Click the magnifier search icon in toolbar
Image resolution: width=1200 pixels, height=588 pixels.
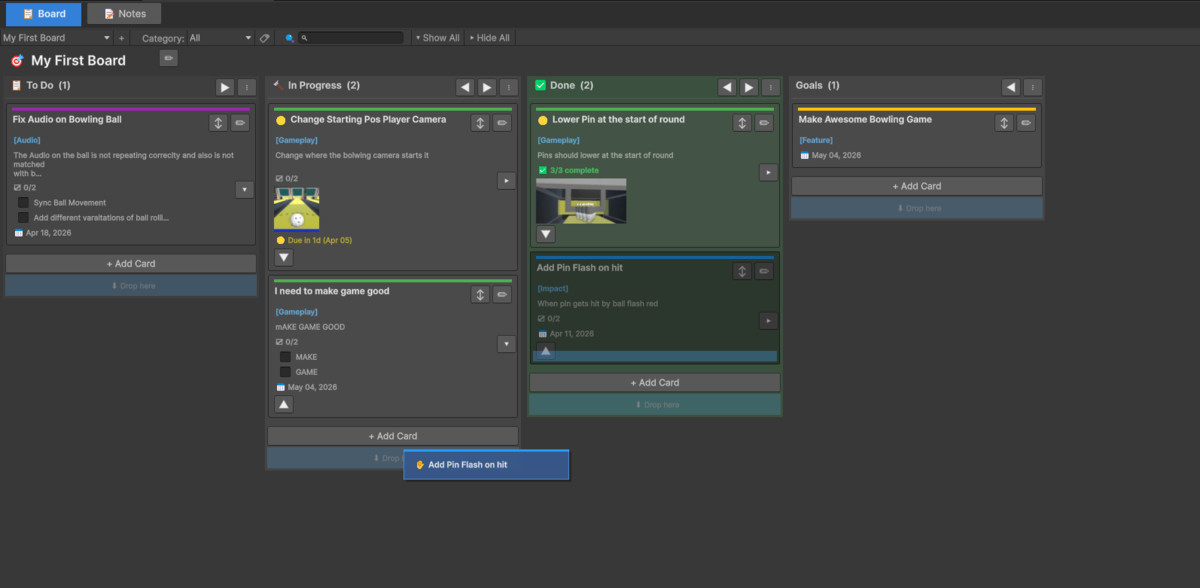[289, 38]
